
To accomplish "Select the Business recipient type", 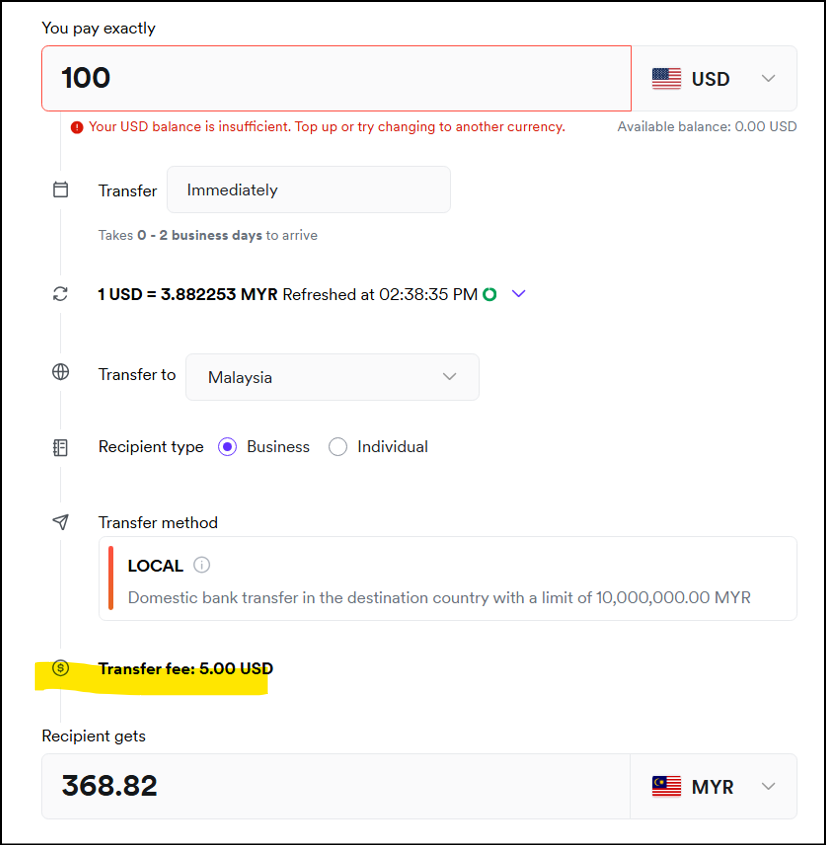I will pos(227,447).
